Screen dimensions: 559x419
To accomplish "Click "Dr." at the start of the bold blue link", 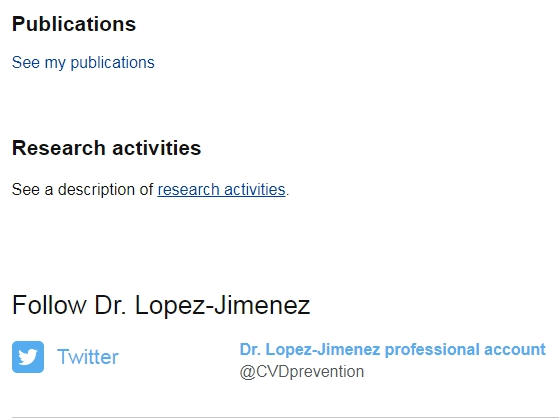I will point(250,349).
